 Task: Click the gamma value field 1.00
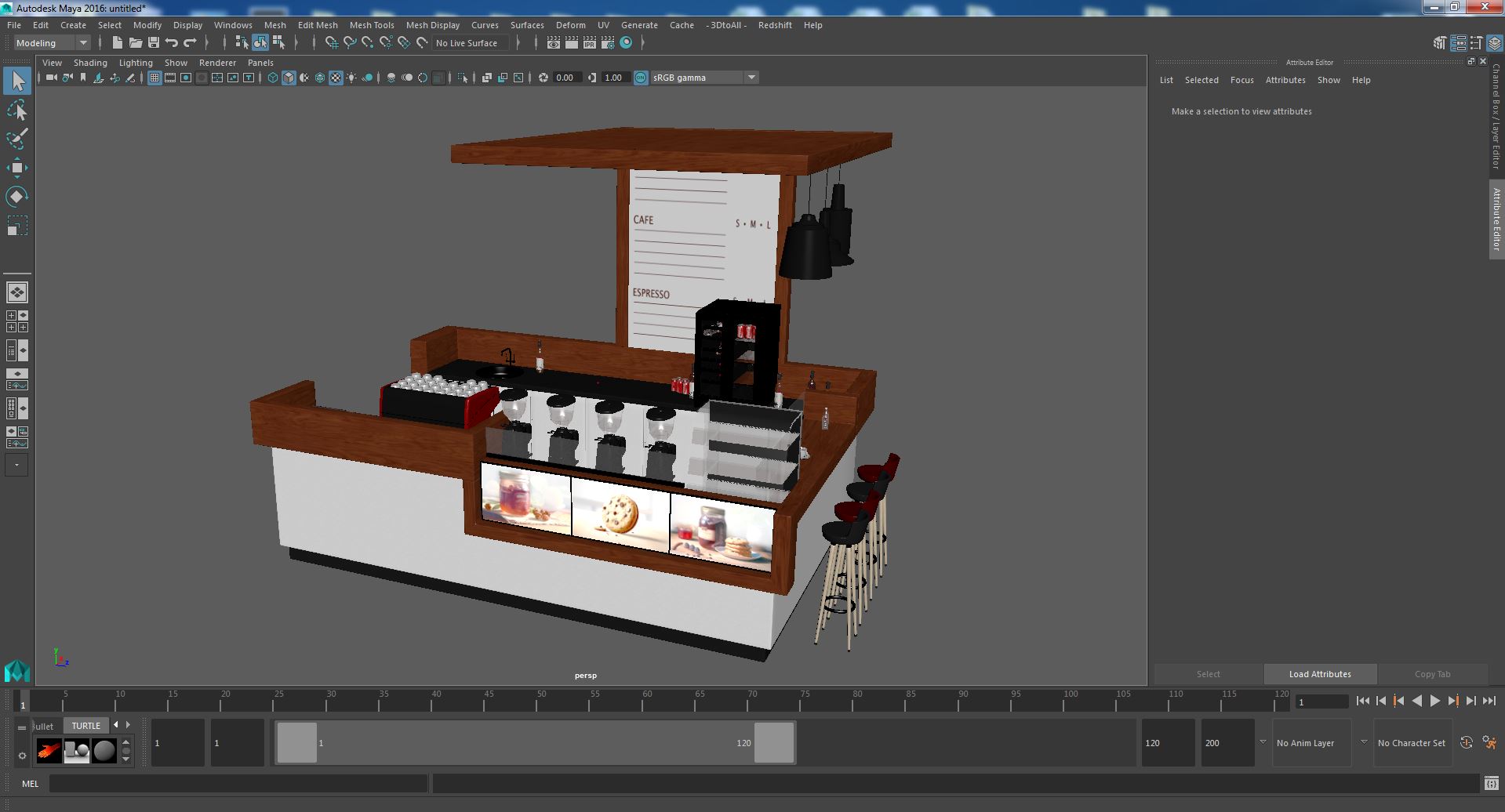click(x=615, y=78)
